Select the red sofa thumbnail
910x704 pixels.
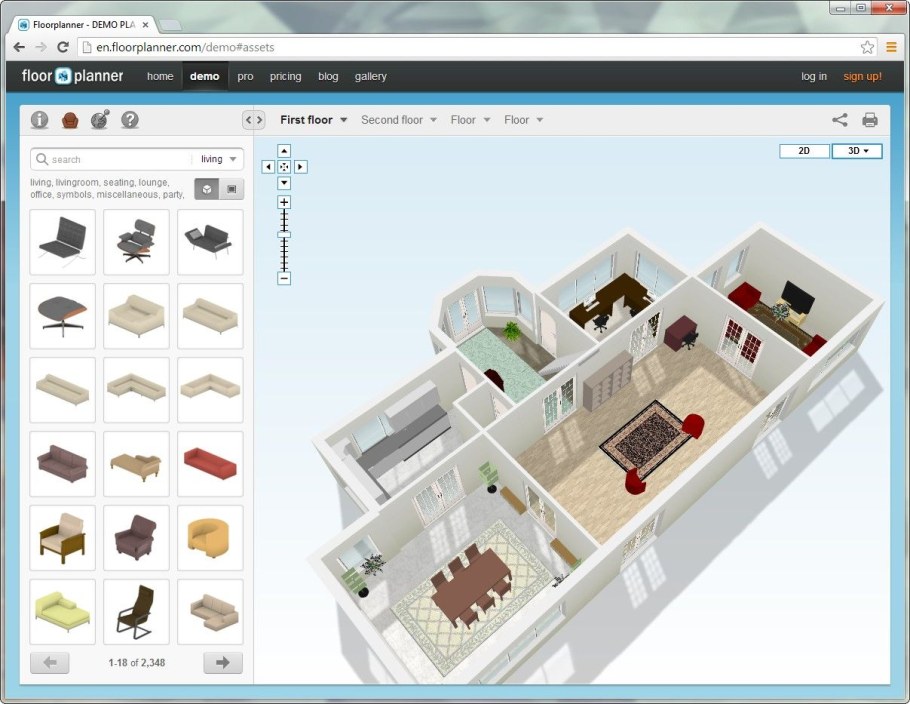click(209, 463)
